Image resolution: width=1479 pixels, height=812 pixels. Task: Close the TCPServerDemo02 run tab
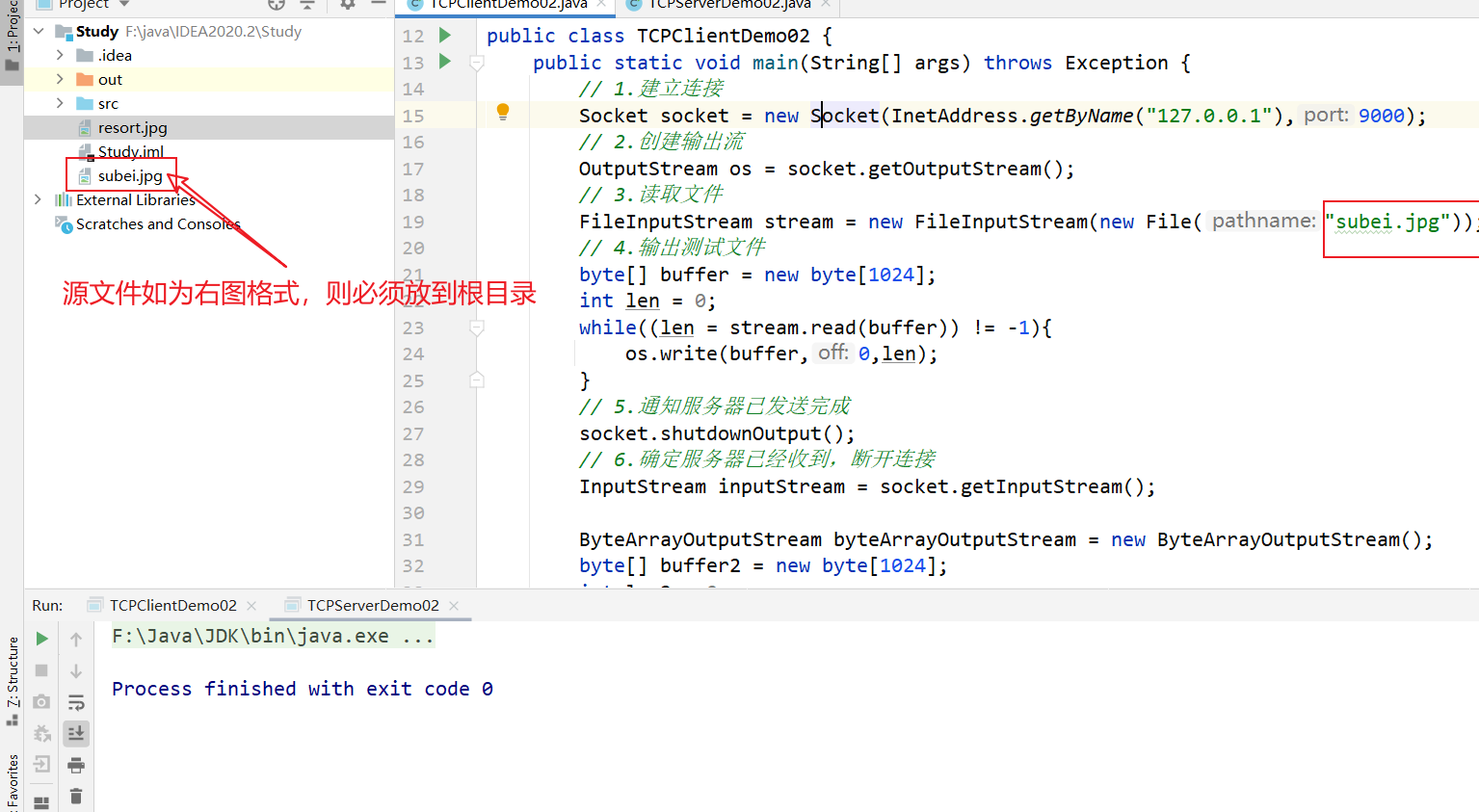(x=454, y=606)
